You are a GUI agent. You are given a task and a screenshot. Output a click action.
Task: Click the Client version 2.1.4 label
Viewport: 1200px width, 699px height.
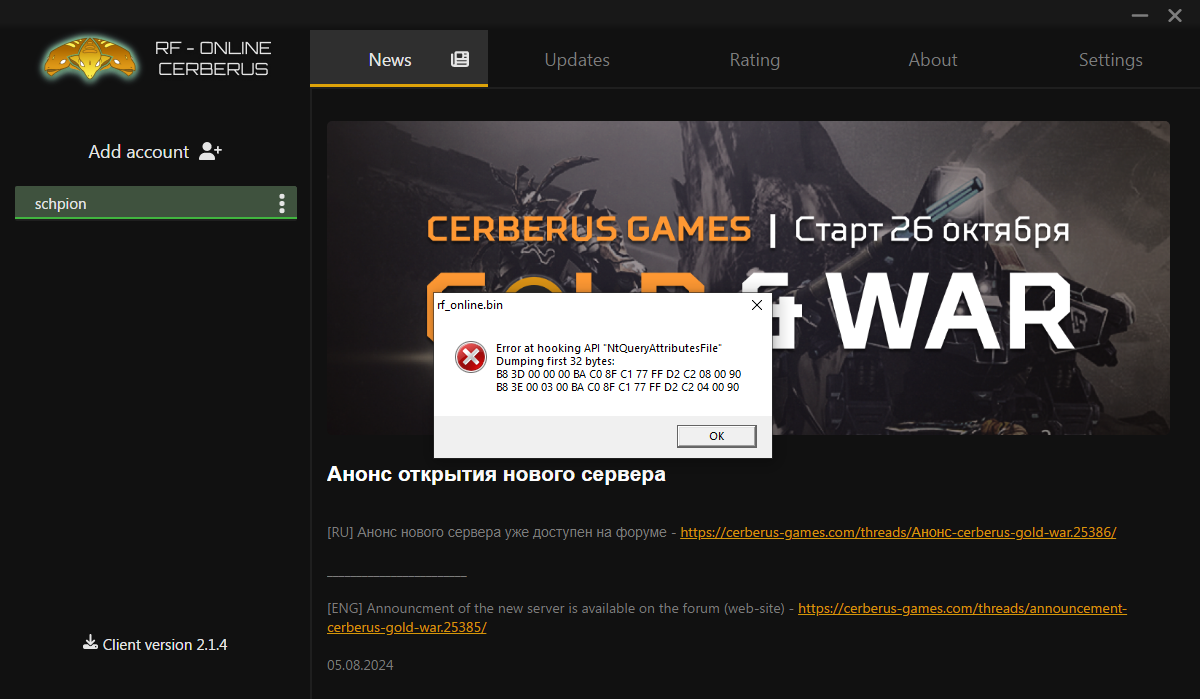(x=165, y=645)
